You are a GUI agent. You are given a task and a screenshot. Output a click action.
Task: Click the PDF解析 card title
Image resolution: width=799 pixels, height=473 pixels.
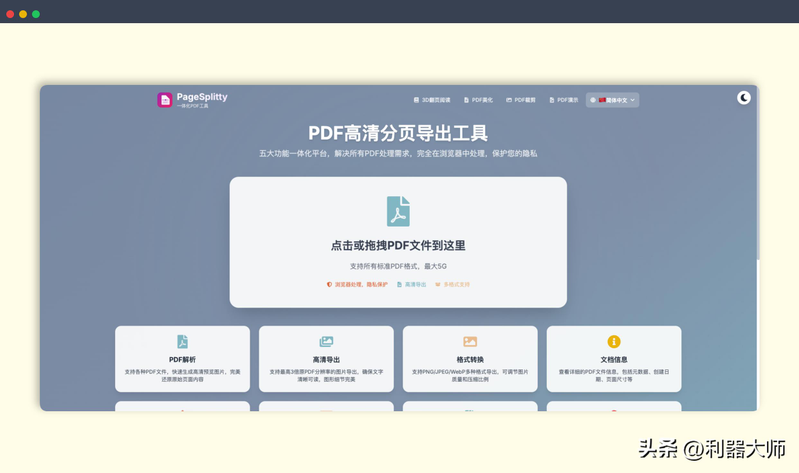pos(182,359)
